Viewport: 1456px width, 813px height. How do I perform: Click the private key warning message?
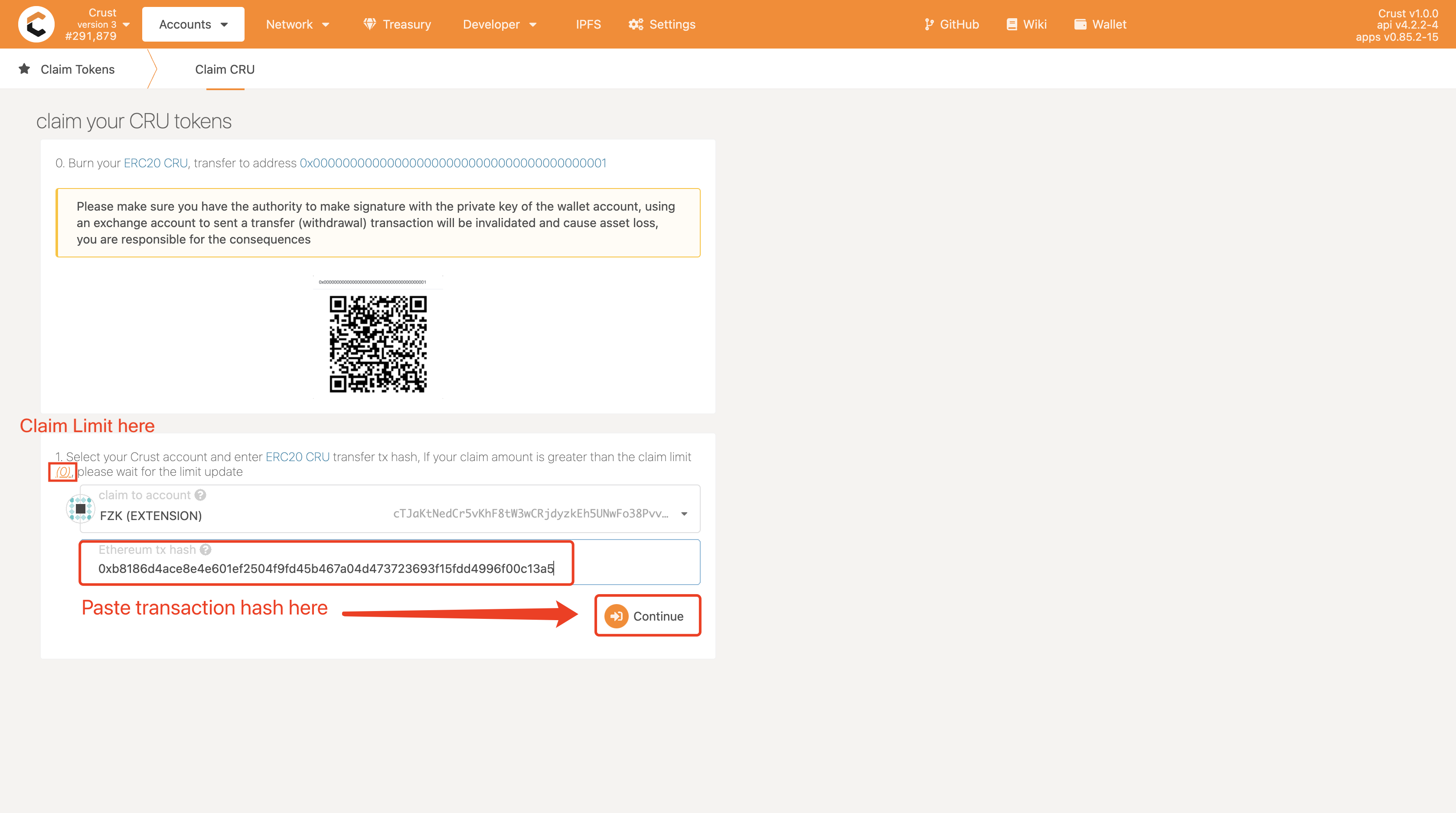[378, 223]
